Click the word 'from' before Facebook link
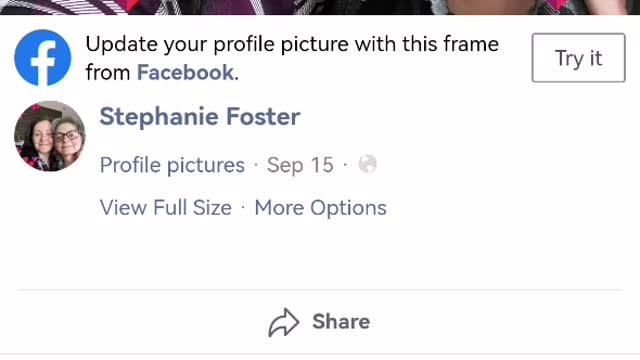Image resolution: width=640 pixels, height=360 pixels. (x=108, y=73)
